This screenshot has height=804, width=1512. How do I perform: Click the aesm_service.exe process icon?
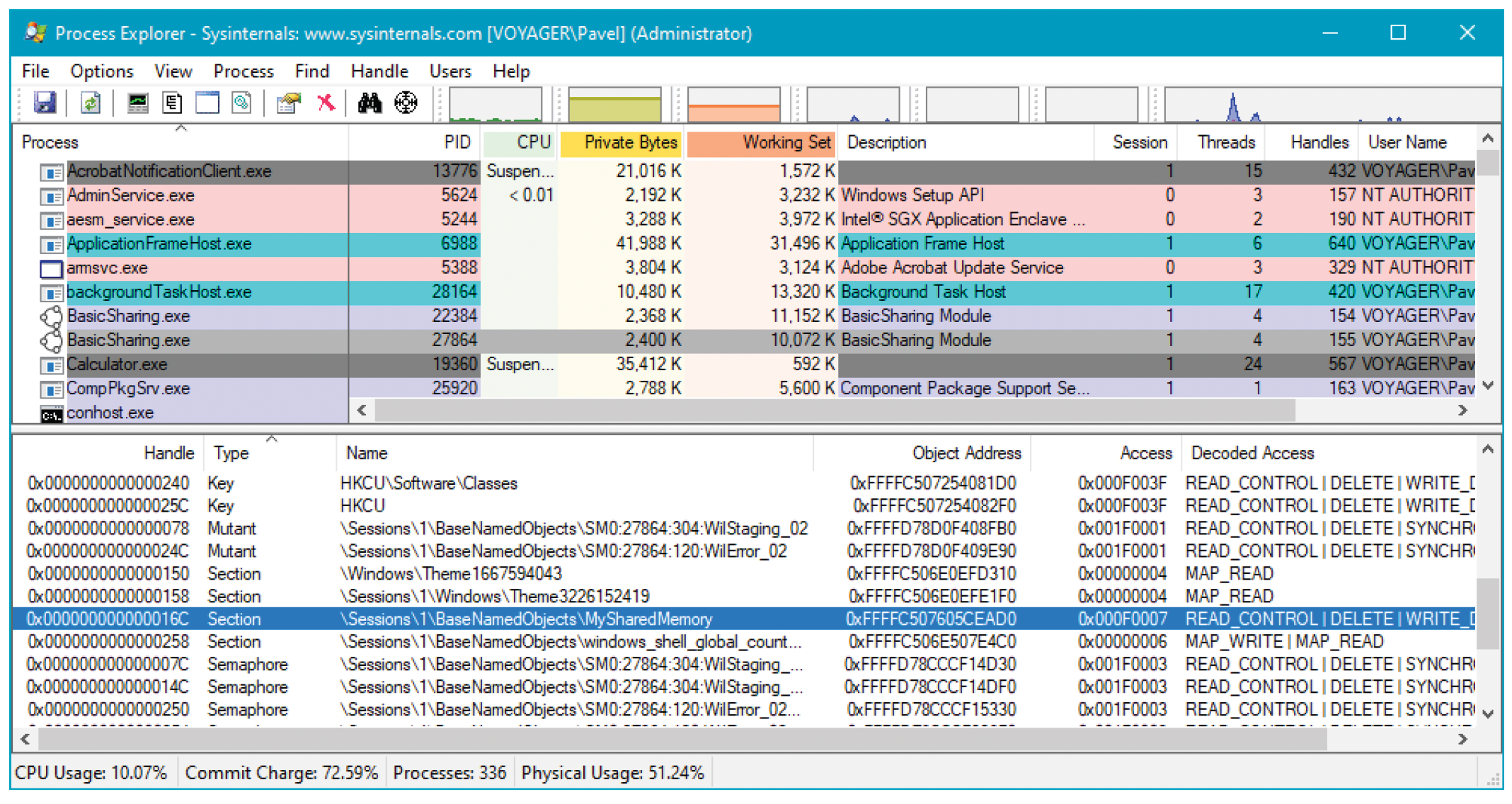tap(51, 220)
